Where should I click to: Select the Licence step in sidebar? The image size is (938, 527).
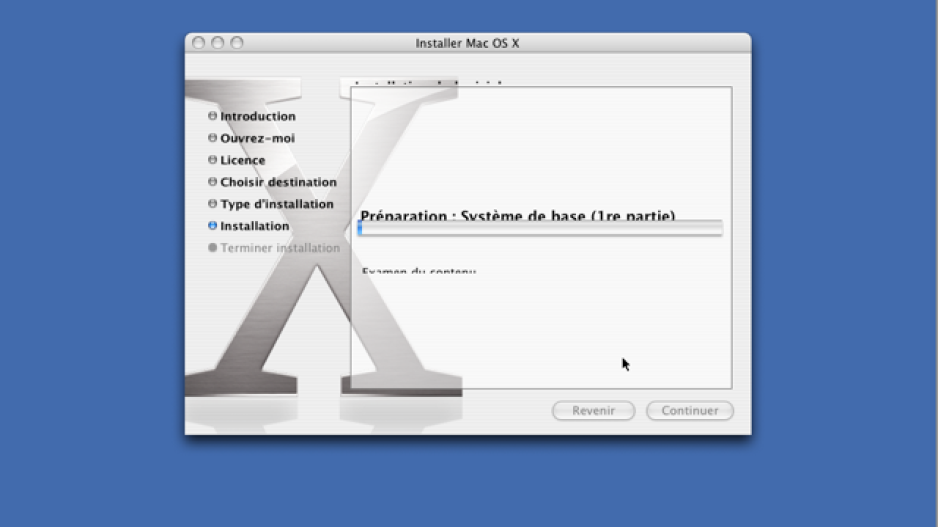(243, 160)
